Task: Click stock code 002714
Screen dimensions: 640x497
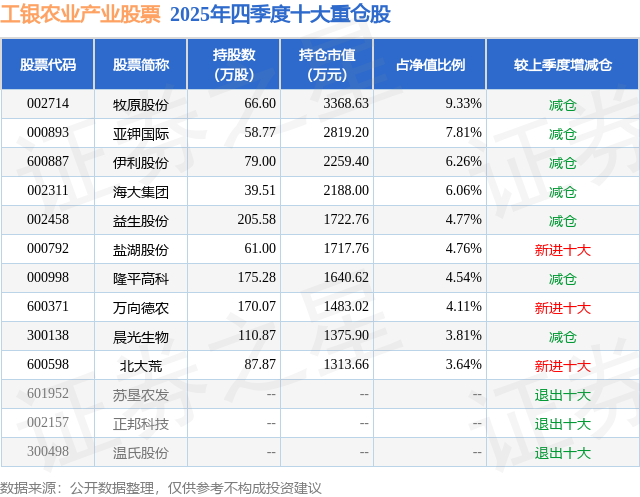Action: [x=48, y=104]
